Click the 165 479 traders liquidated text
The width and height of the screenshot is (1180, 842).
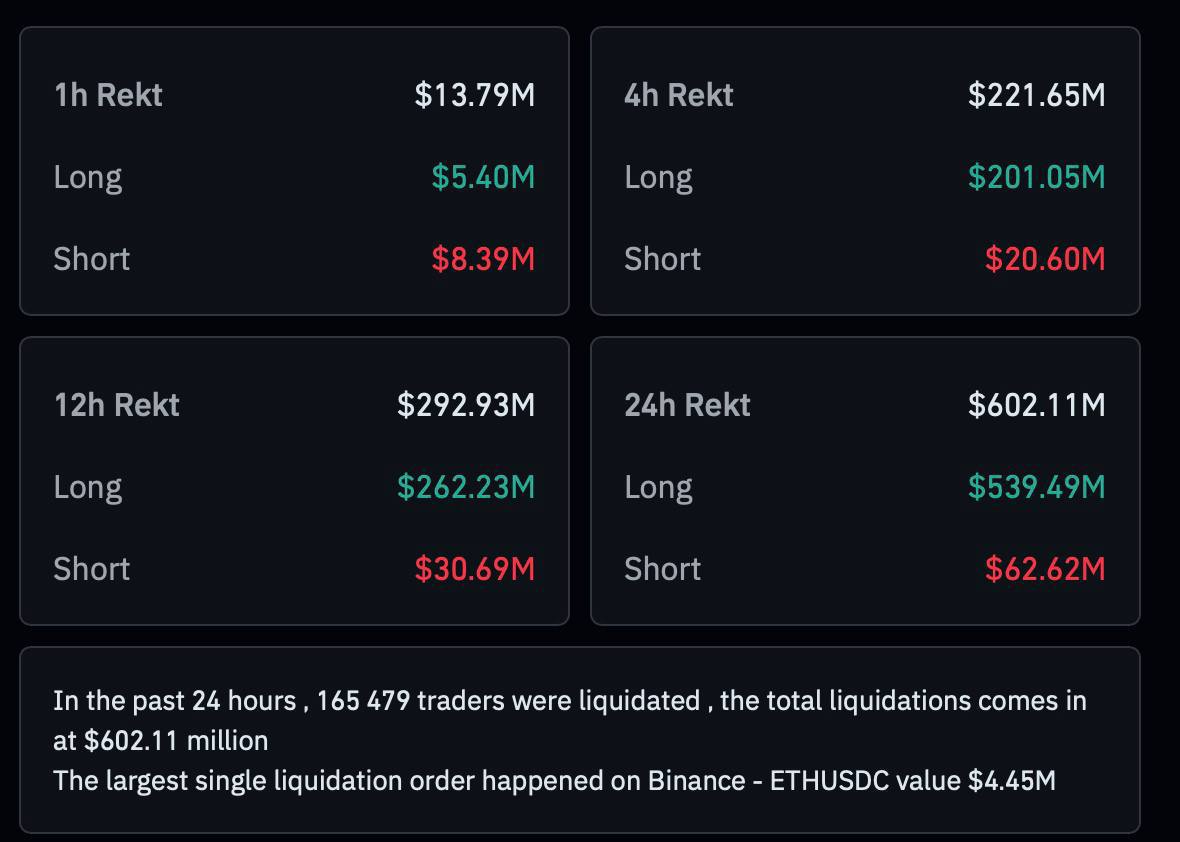click(x=509, y=701)
